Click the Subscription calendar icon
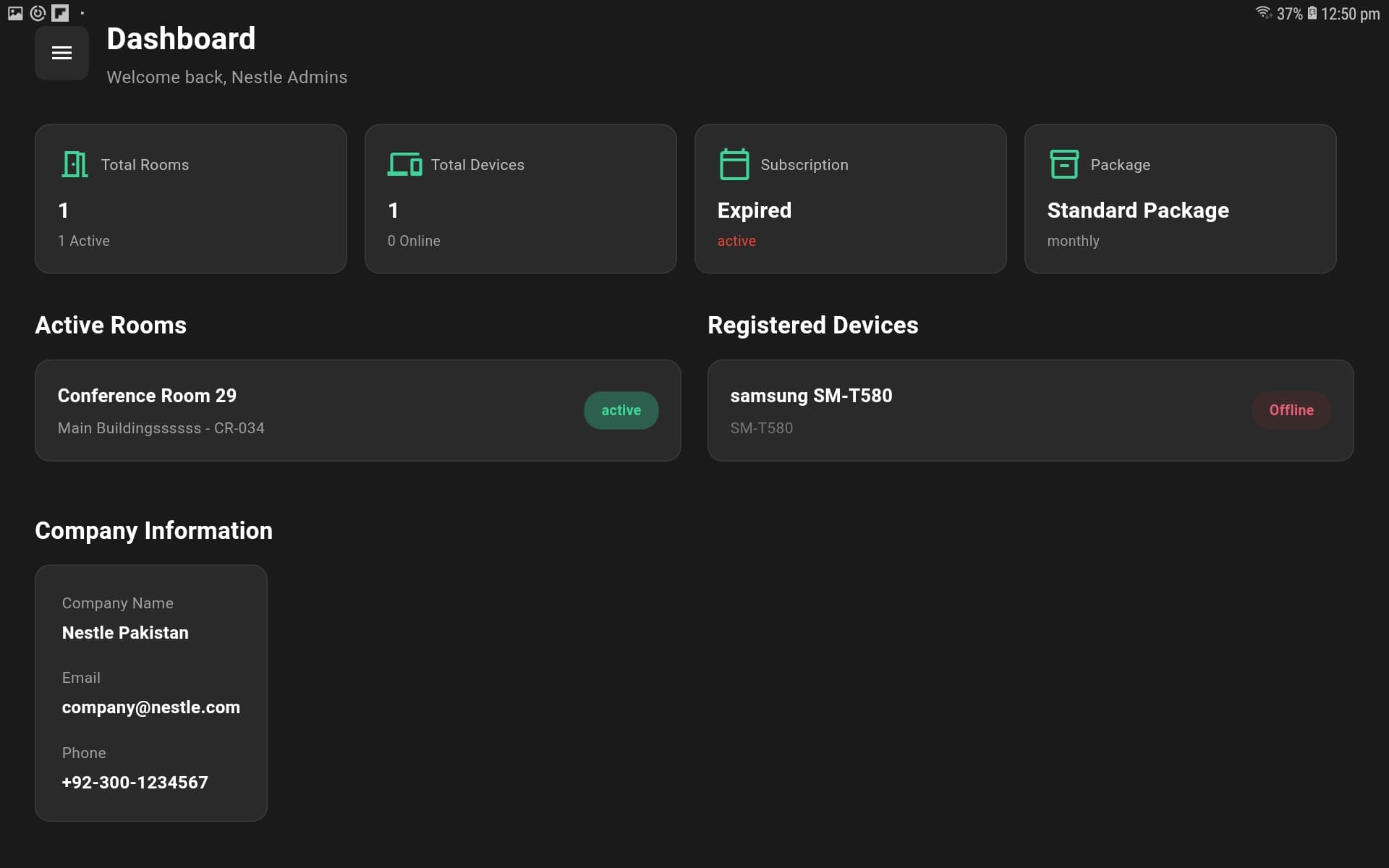 tap(734, 163)
